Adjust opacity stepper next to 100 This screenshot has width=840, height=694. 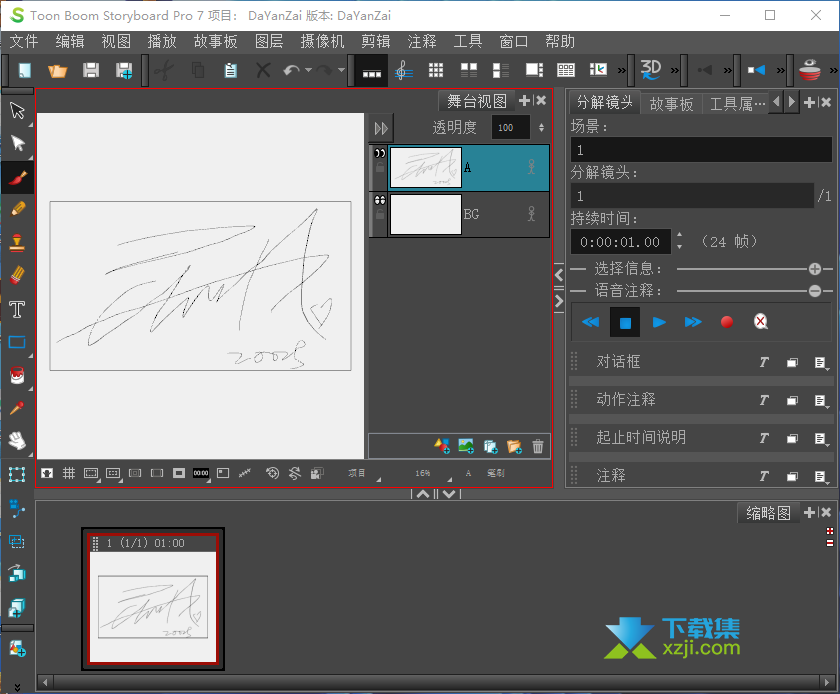click(x=542, y=128)
